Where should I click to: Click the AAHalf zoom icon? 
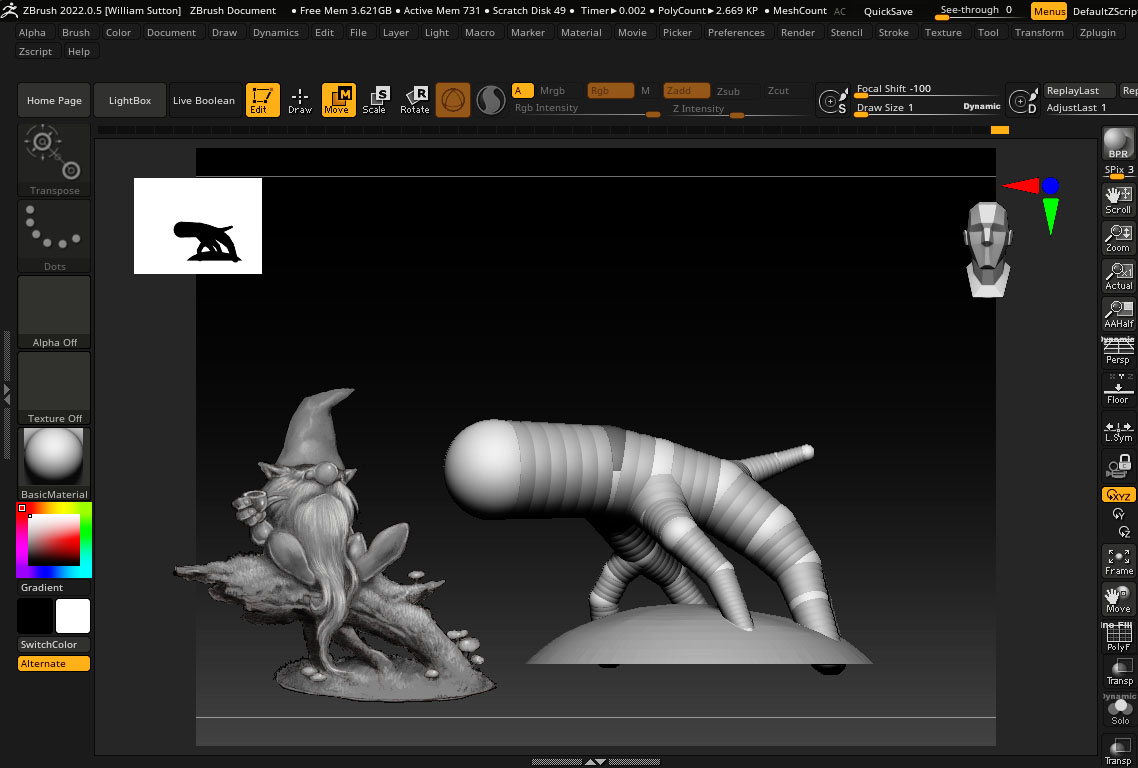pos(1118,314)
